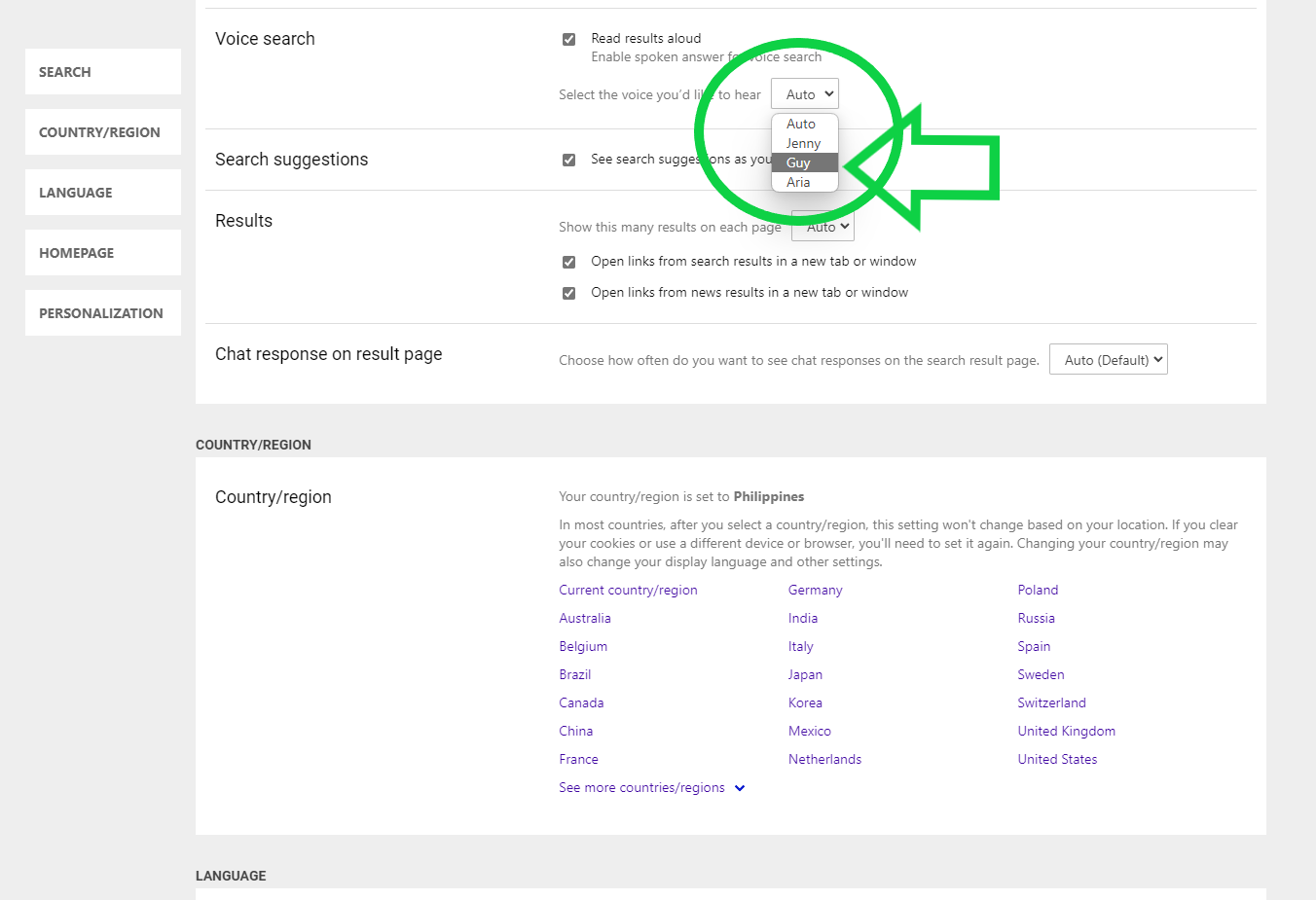
Task: Toggle opening news result links in new tab
Action: point(568,293)
